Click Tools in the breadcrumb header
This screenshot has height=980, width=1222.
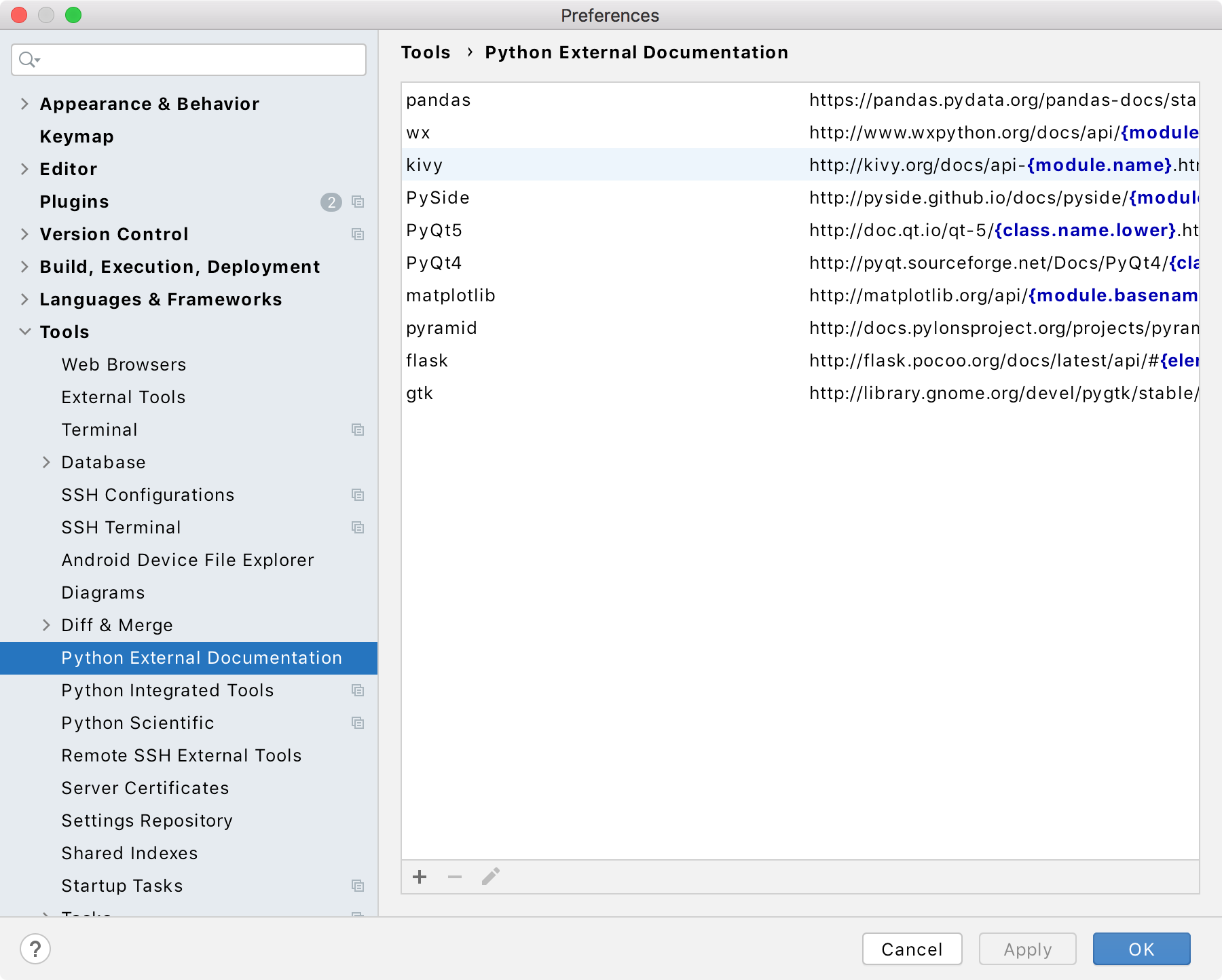tap(426, 52)
